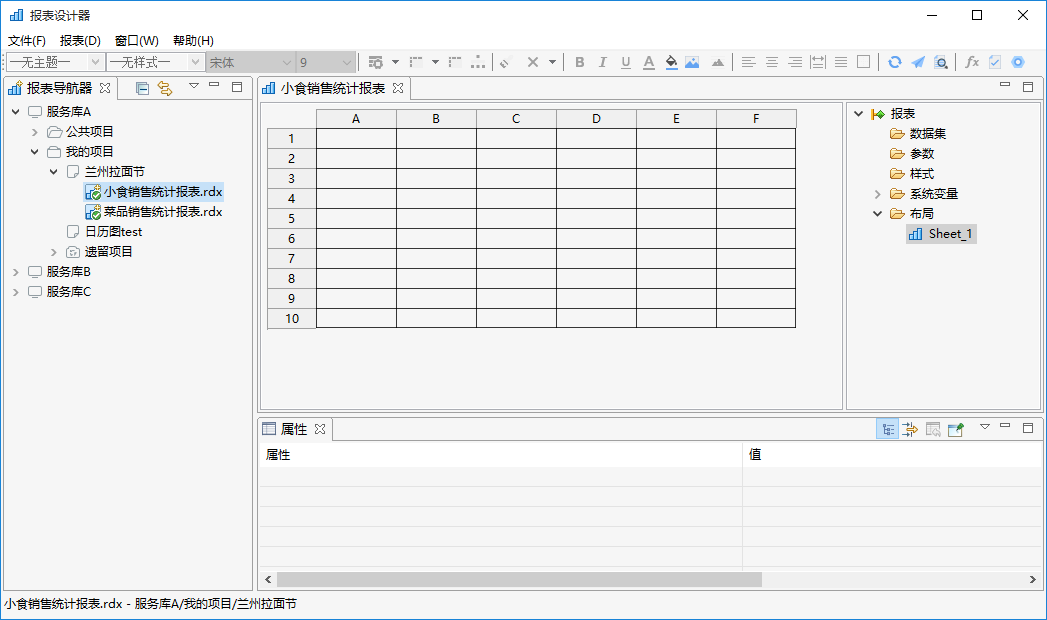
Task: Expand the 系统变量 folder
Action: pos(878,194)
